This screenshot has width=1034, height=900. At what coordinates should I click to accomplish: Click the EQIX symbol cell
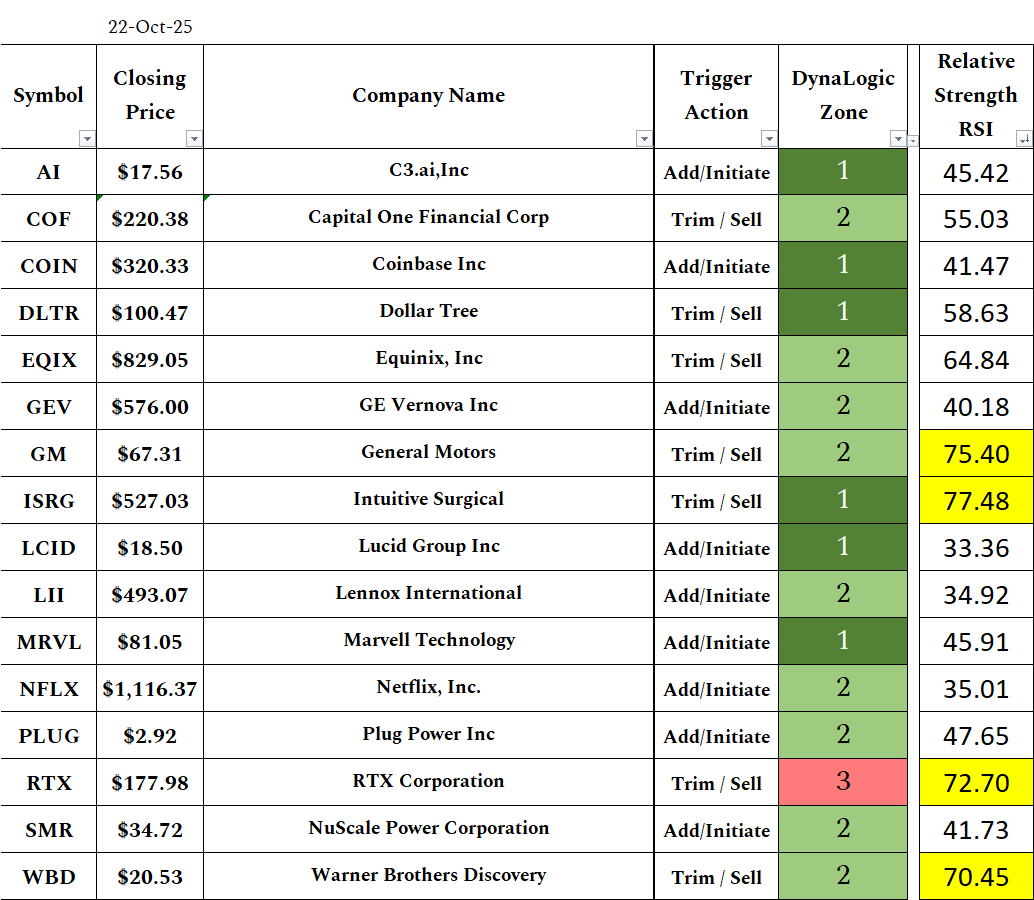(x=49, y=360)
